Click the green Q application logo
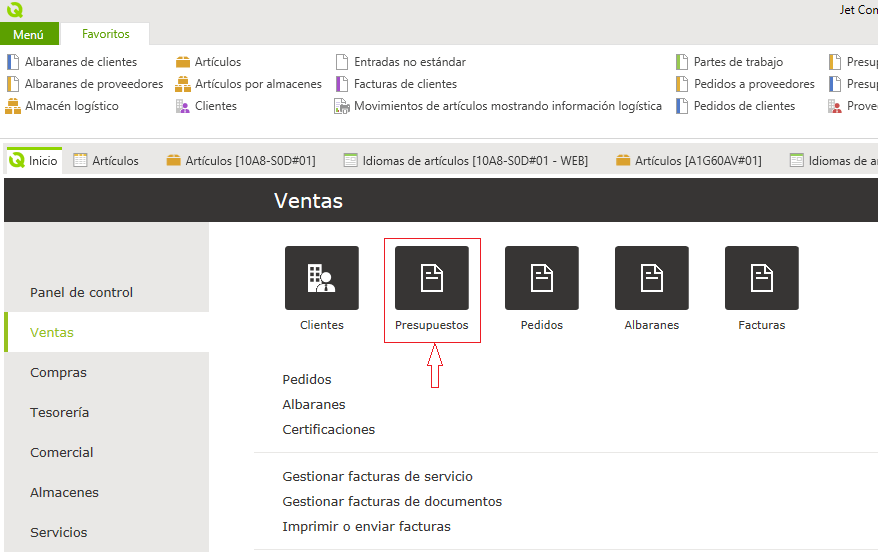The image size is (878, 552). pyautogui.click(x=15, y=10)
